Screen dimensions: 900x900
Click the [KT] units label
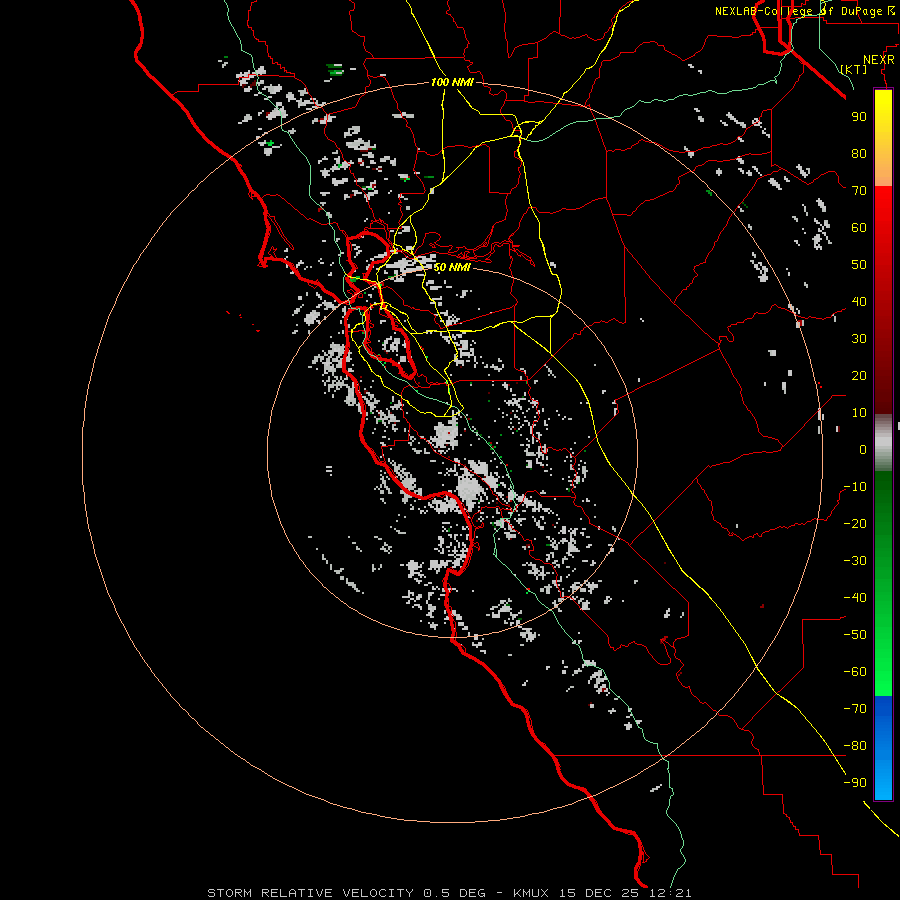[853, 69]
